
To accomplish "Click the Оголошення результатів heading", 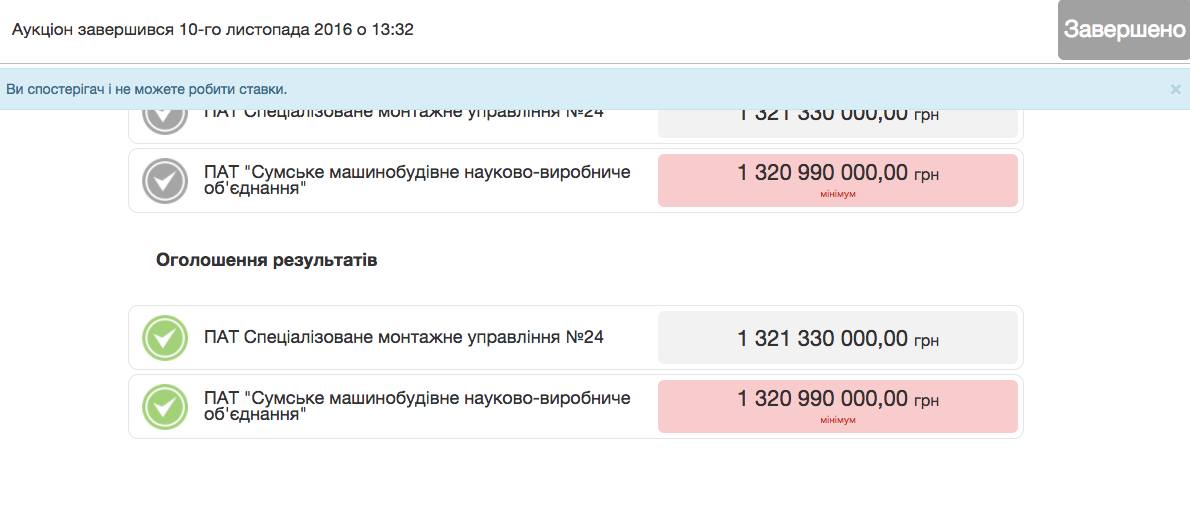I will 266,260.
